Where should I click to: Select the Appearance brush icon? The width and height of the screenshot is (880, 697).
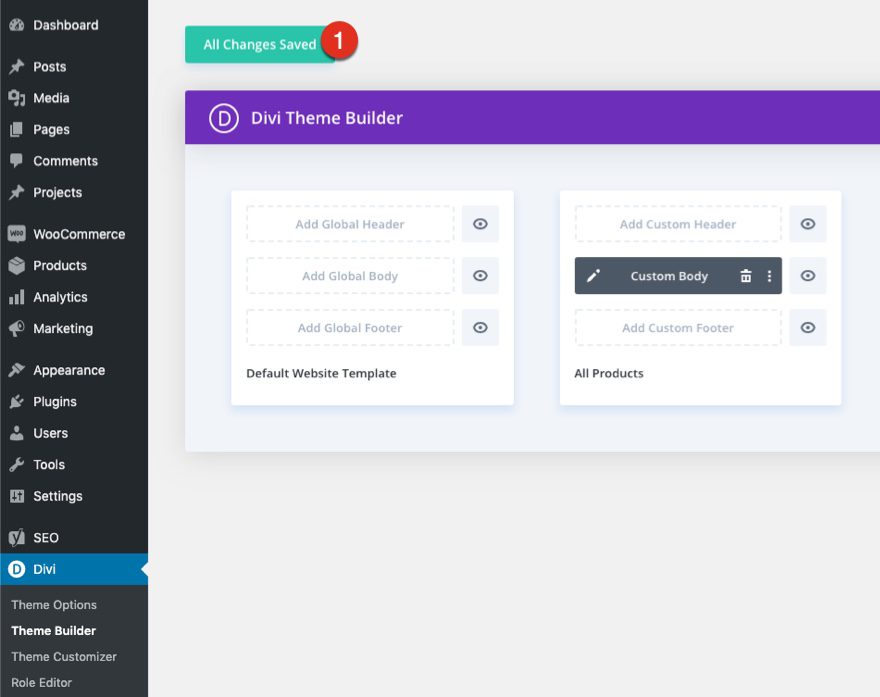pos(17,369)
